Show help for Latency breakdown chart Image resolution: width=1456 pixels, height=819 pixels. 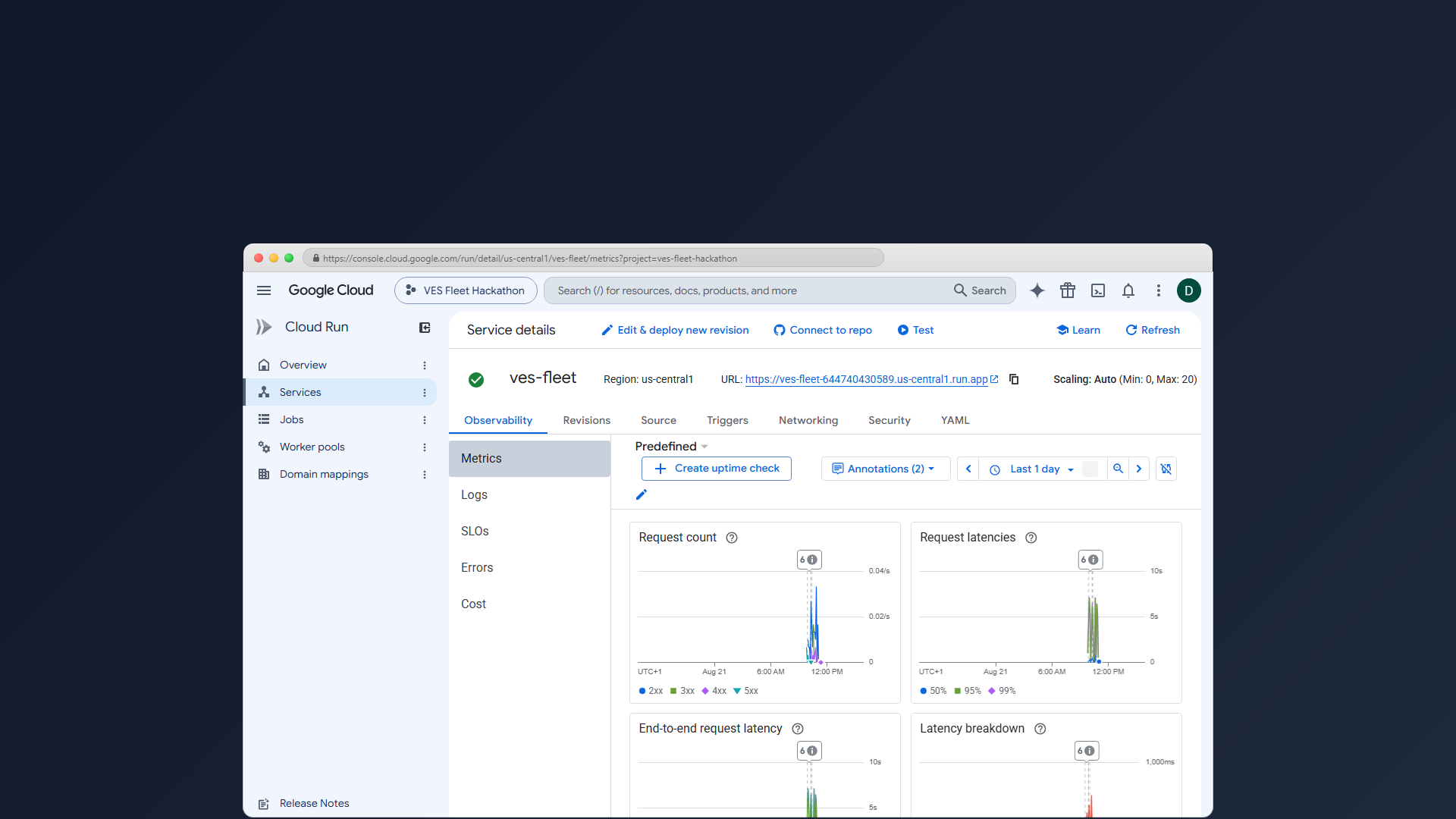pos(1040,729)
